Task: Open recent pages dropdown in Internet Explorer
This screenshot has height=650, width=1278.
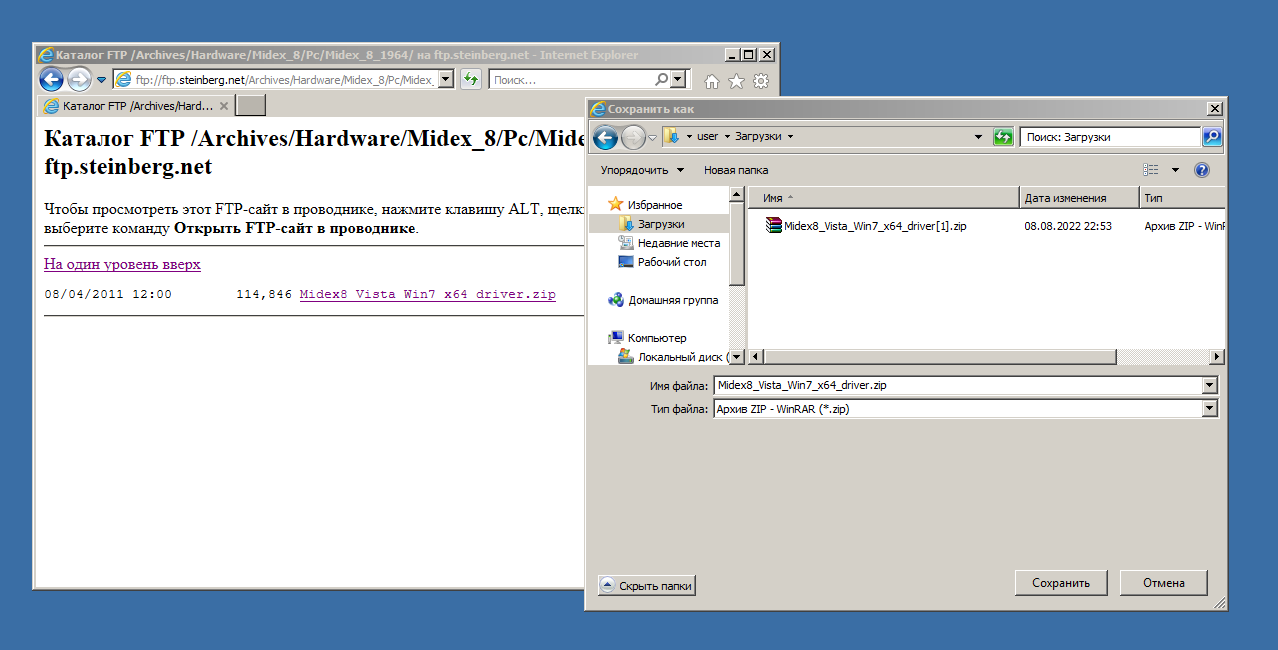Action: click(x=101, y=80)
